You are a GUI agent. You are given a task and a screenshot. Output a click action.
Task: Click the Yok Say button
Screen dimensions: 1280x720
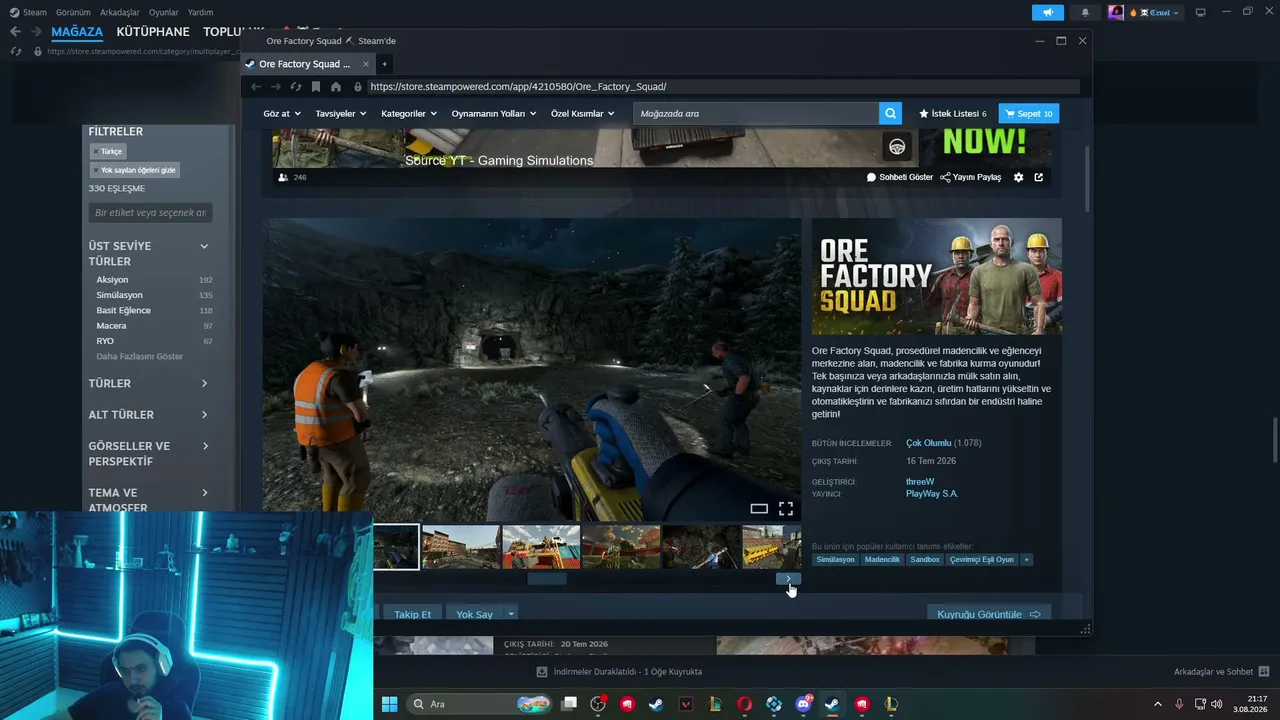[x=474, y=614]
